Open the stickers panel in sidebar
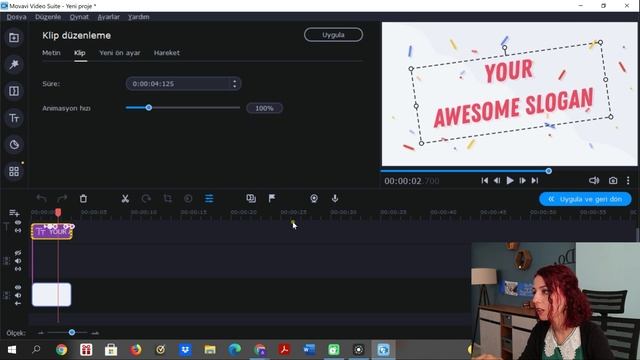The width and height of the screenshot is (640, 360). pos(14,144)
